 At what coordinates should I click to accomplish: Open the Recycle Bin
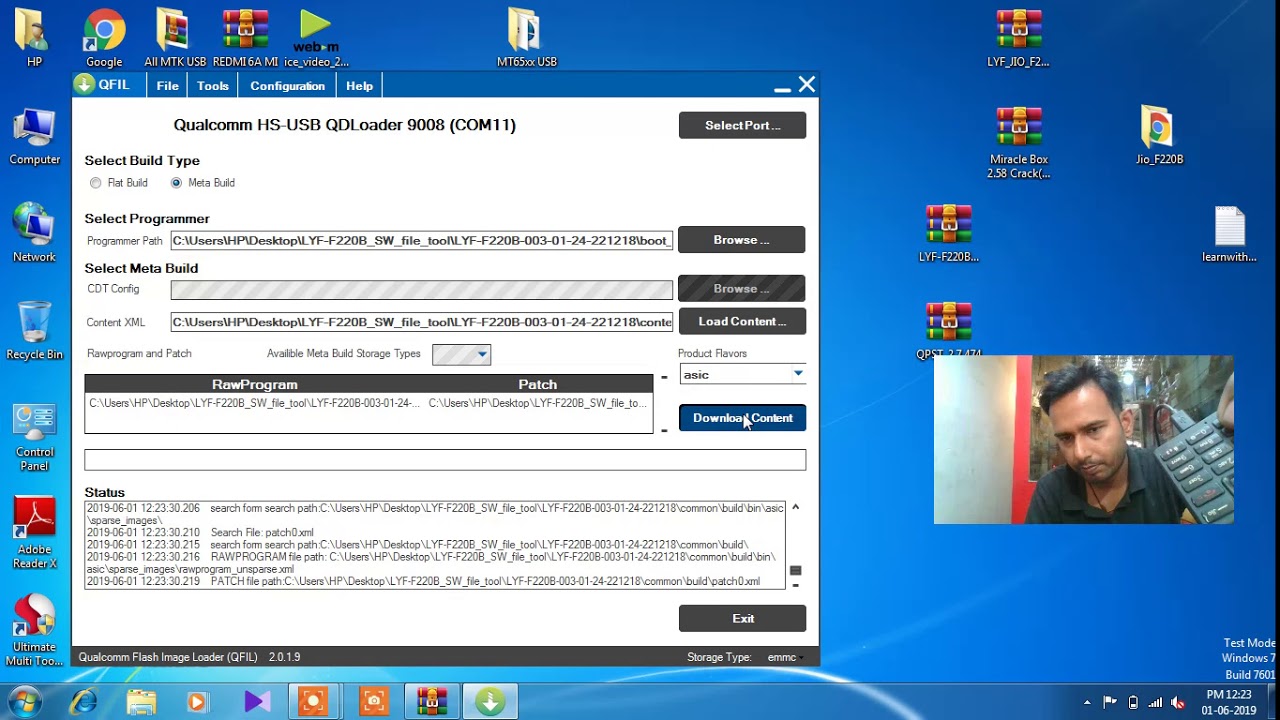34,330
